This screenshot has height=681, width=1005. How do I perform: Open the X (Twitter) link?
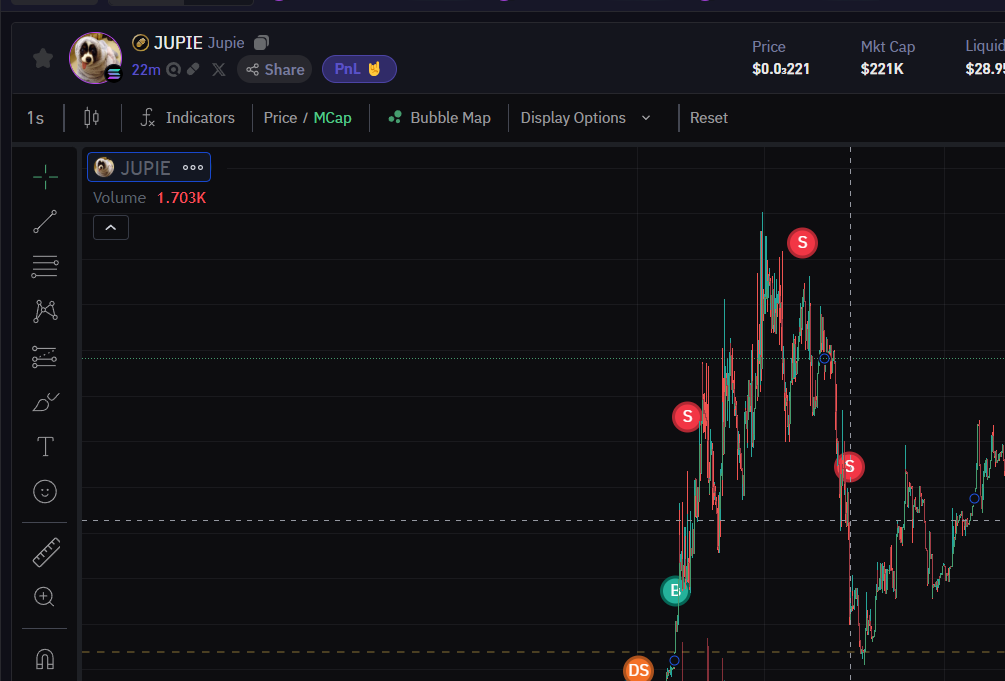pos(219,69)
